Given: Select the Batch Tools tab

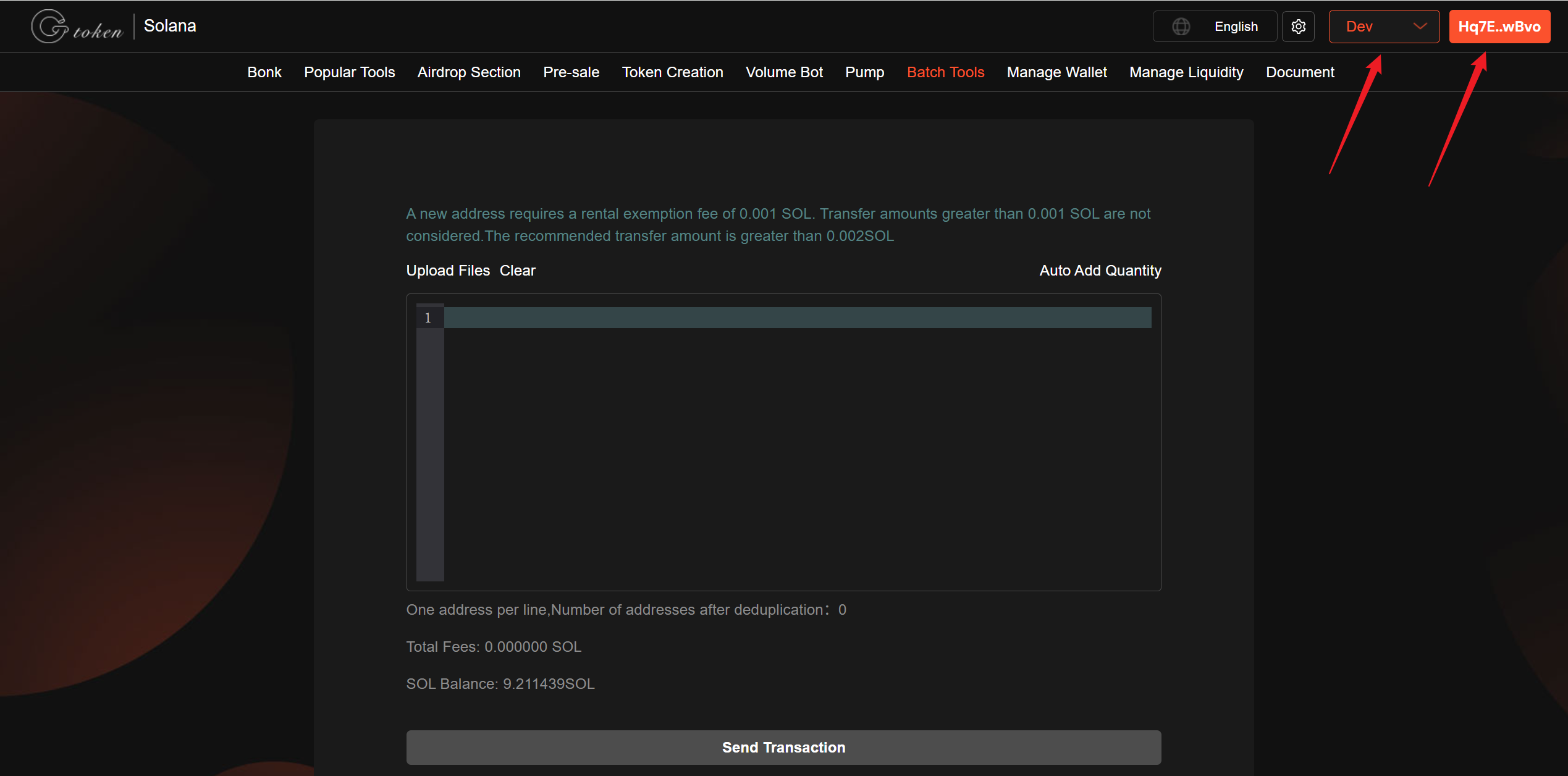Looking at the screenshot, I should click(x=945, y=72).
